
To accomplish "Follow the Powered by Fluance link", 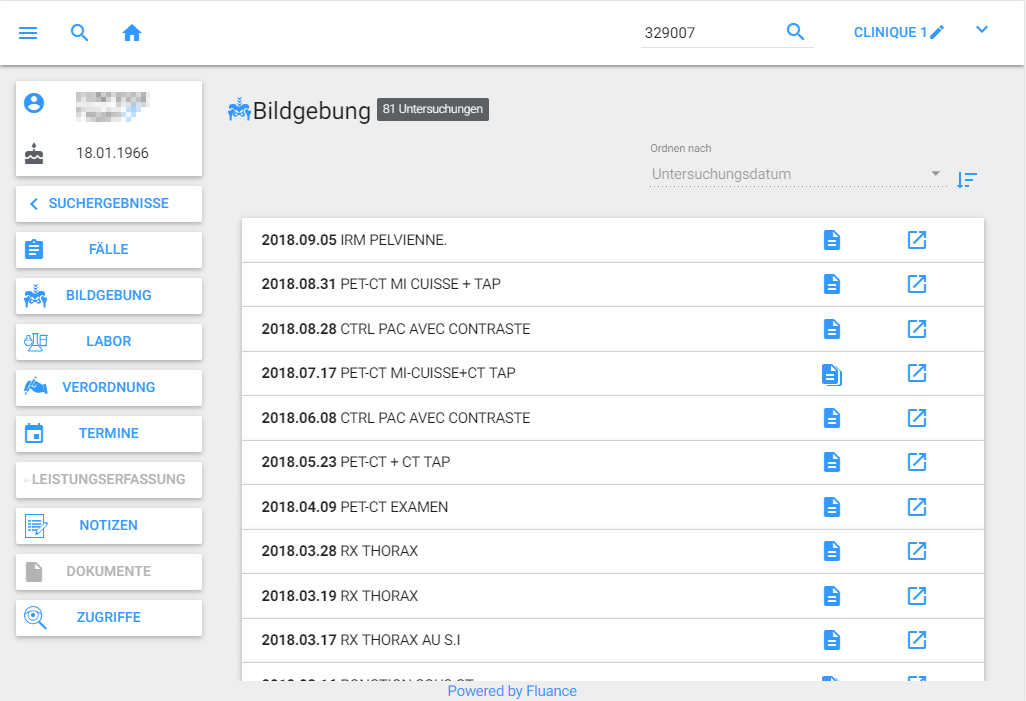I will tap(512, 691).
